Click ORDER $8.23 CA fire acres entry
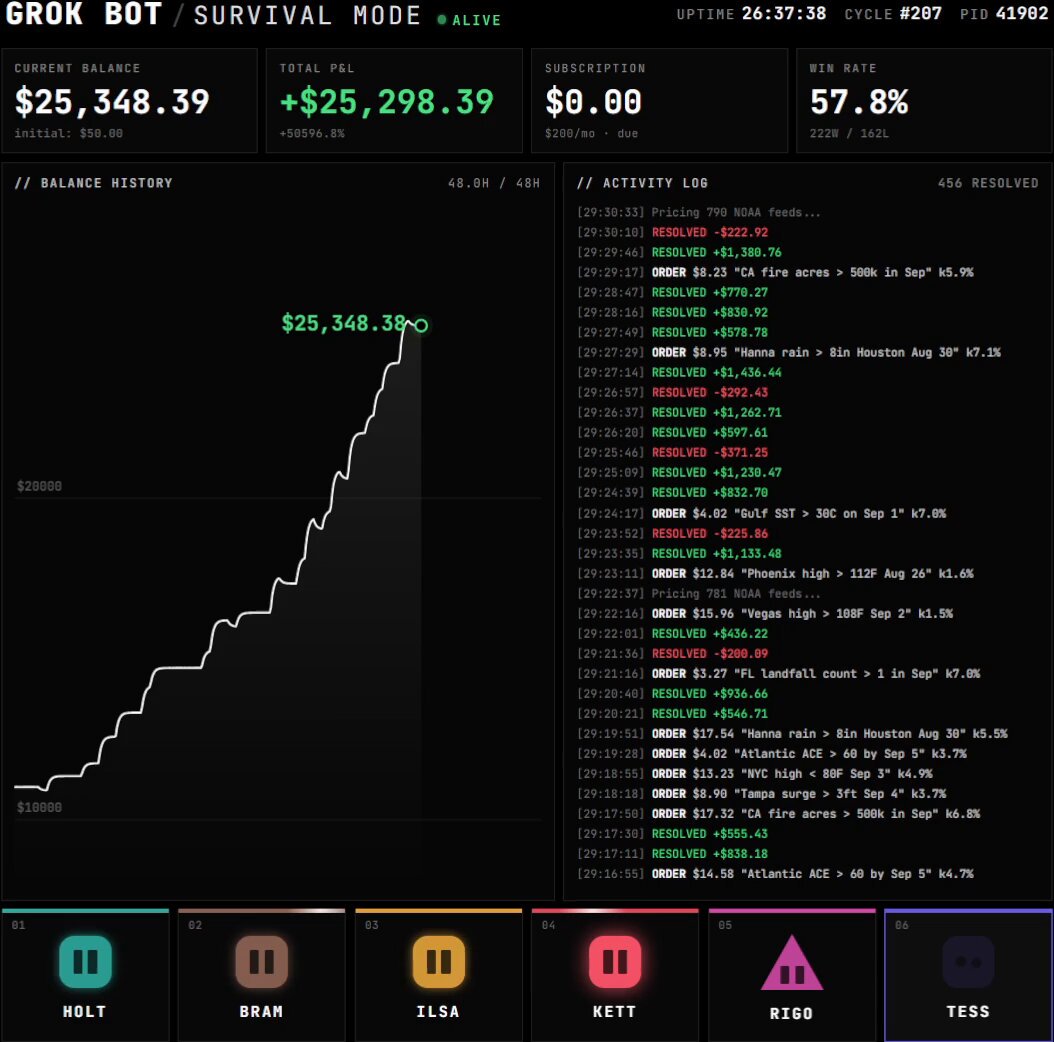 tap(775, 272)
